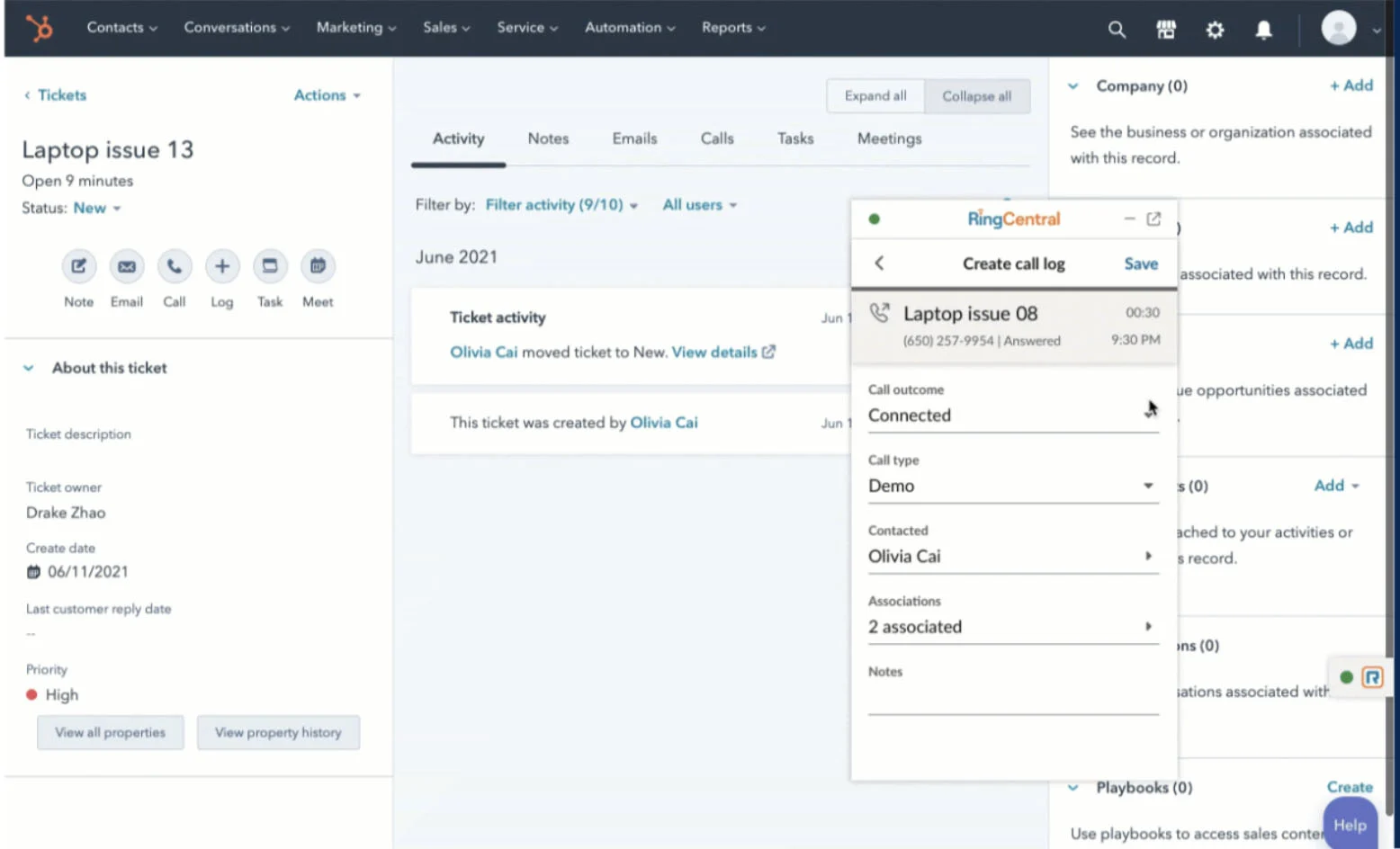The image size is (1400, 849).
Task: Open the Marketing menu
Action: coord(355,27)
